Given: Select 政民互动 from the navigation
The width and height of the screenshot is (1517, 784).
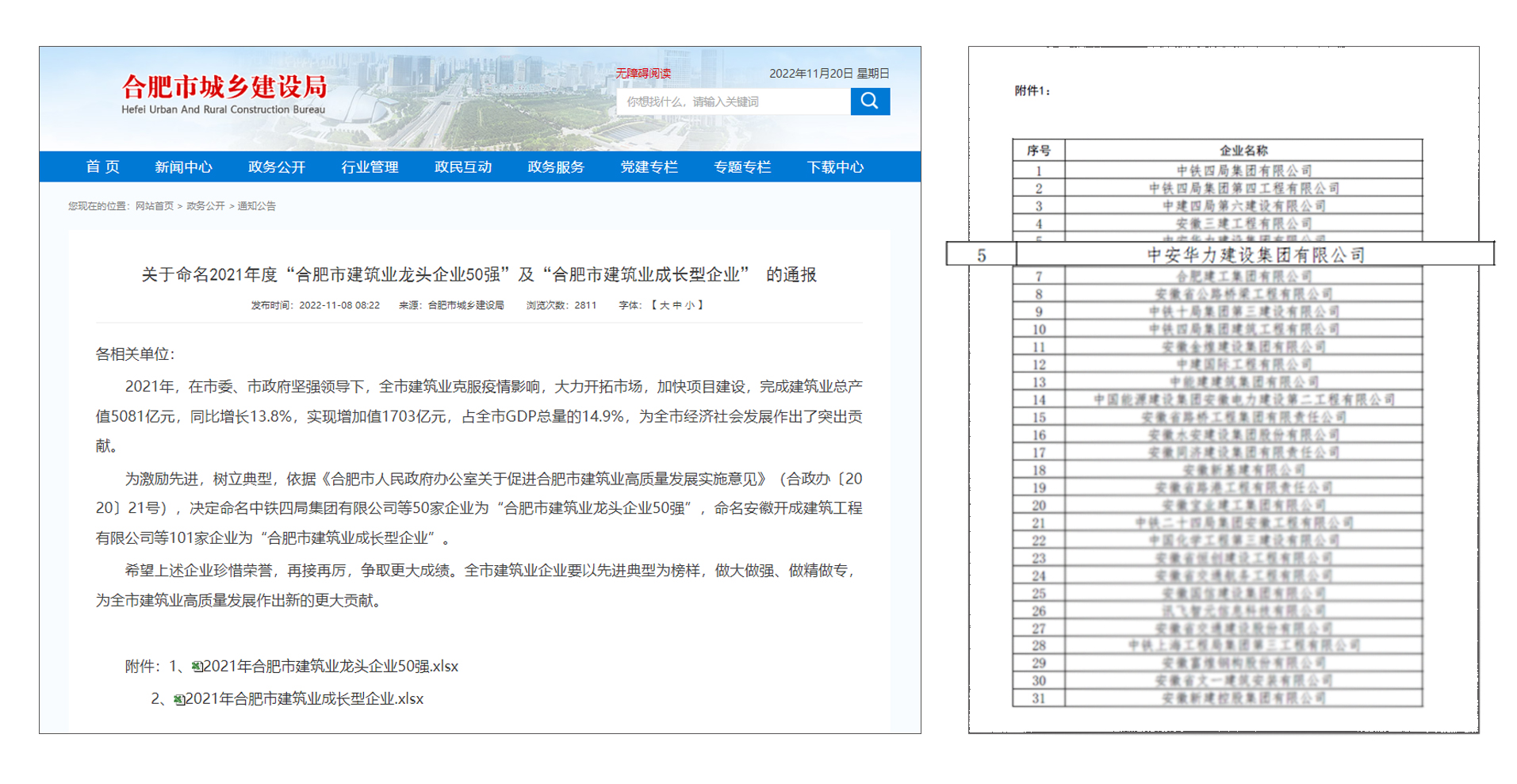Looking at the screenshot, I should [x=464, y=166].
